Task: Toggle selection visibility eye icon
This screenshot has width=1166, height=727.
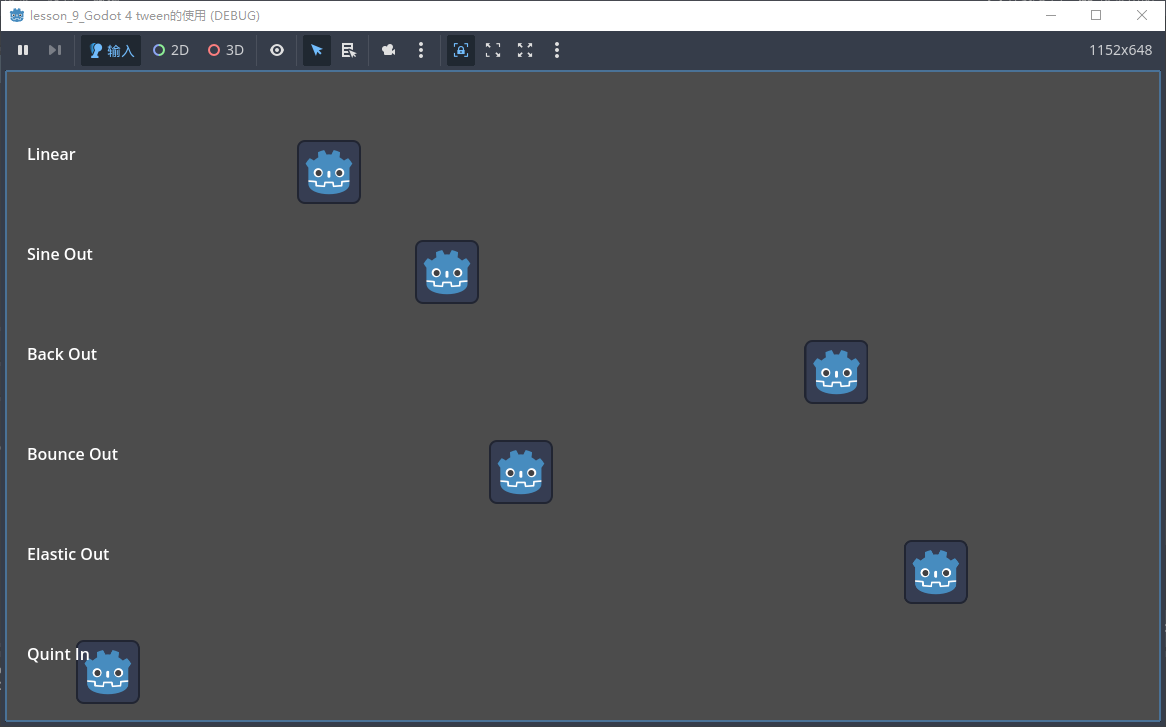Action: 277,50
